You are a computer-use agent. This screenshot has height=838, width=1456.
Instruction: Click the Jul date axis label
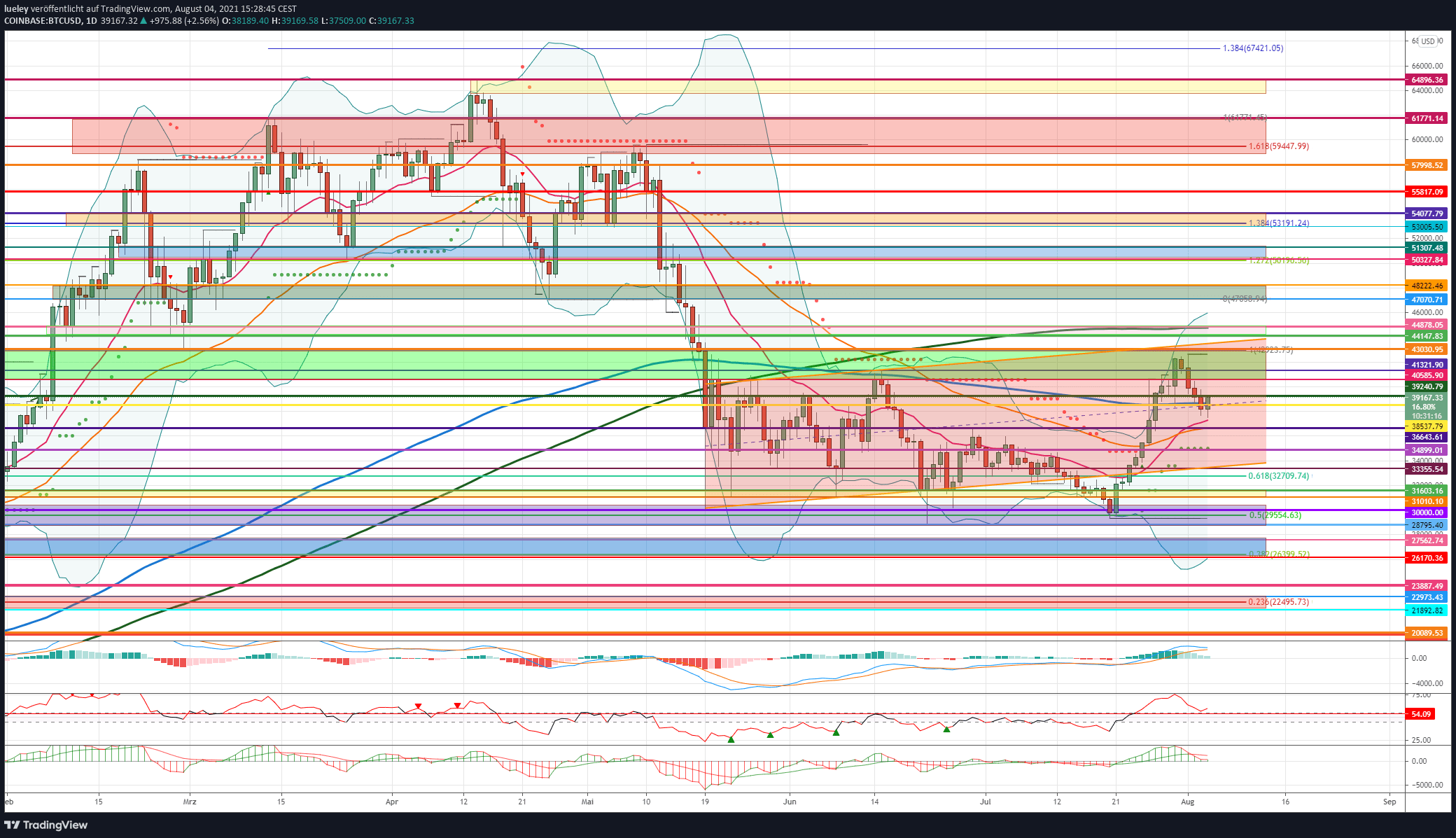point(986,802)
